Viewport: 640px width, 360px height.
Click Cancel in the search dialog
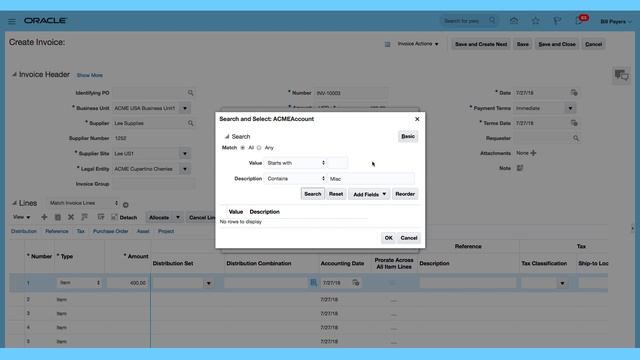[409, 238]
